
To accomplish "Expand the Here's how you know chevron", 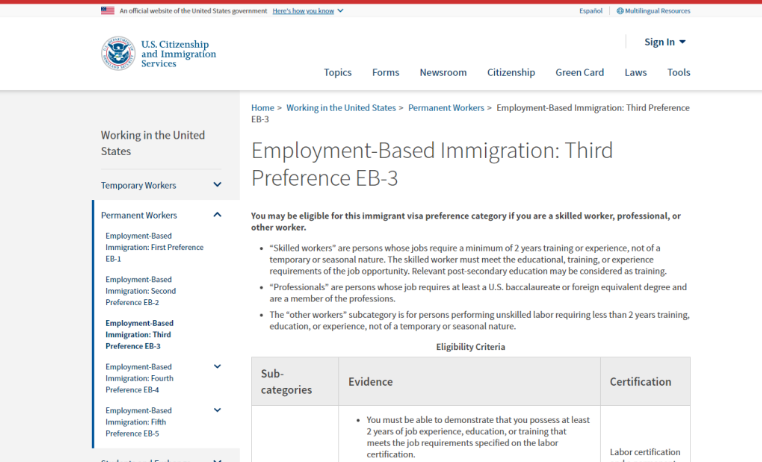I will (340, 11).
